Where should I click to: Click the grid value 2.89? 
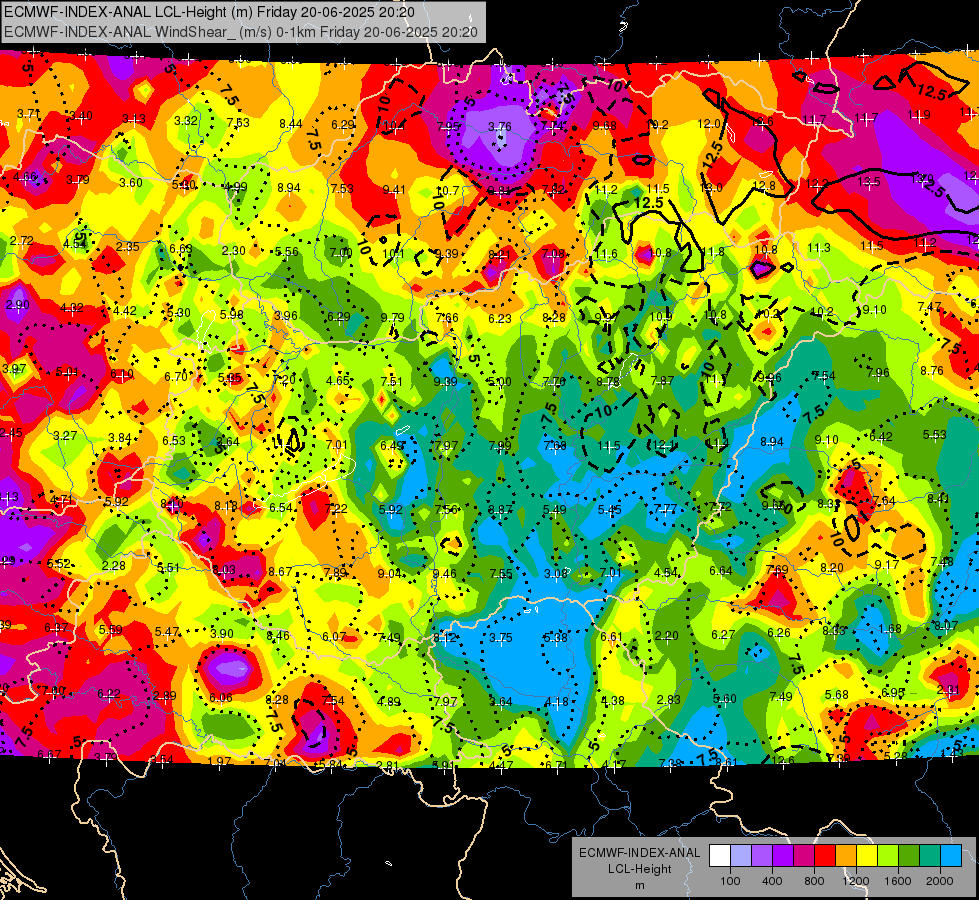point(165,696)
